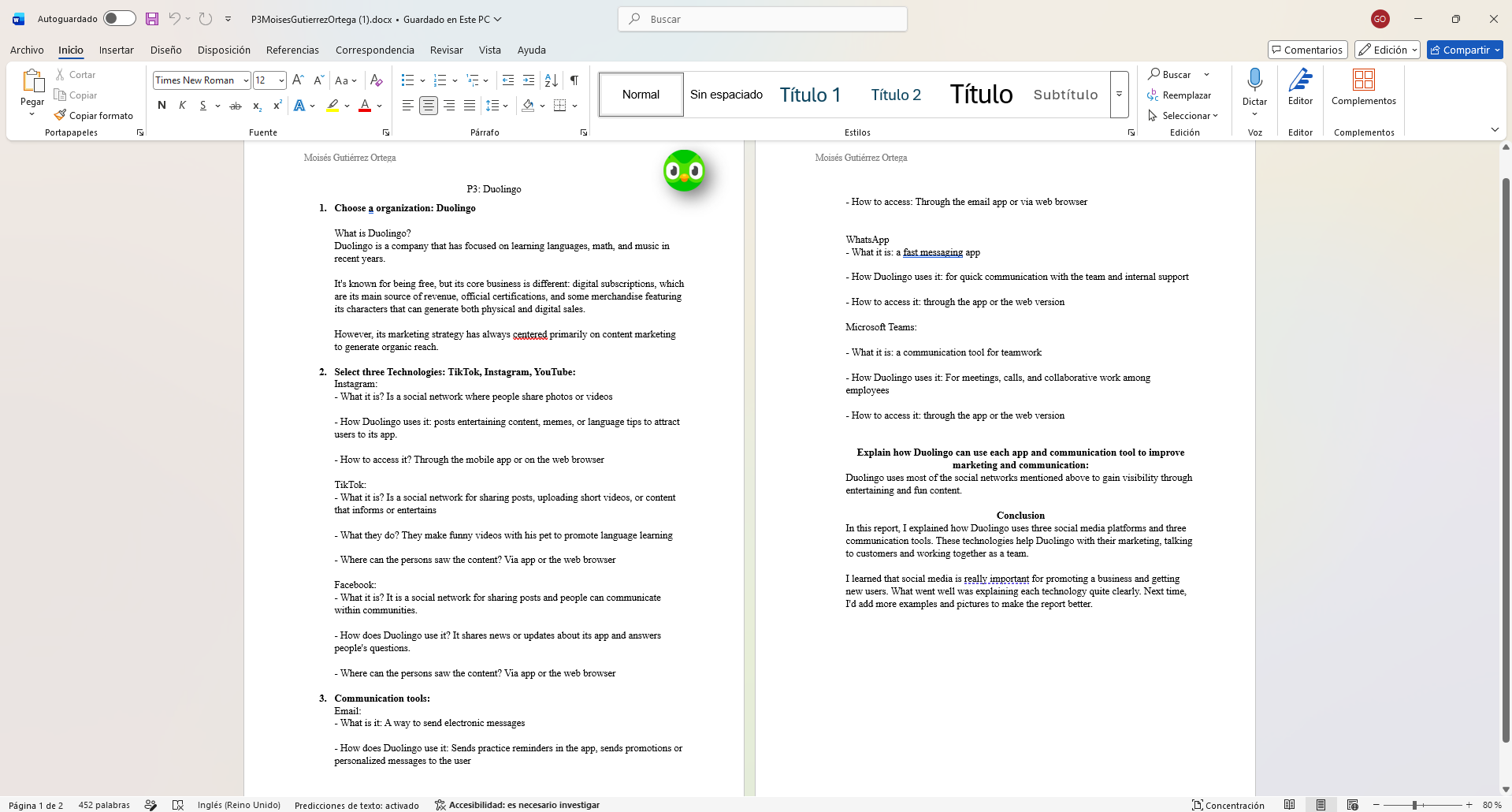Click the vertical scrollbar thumb
The width and height of the screenshot is (1512, 812).
click(x=1505, y=461)
